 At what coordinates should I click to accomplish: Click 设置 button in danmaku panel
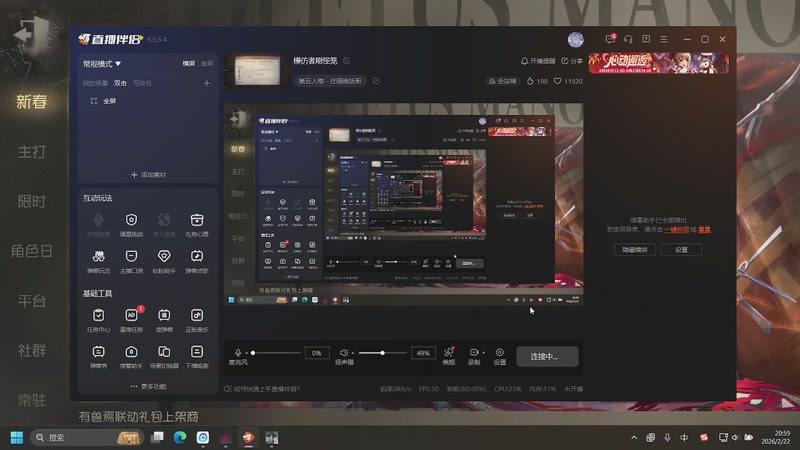[x=681, y=249]
